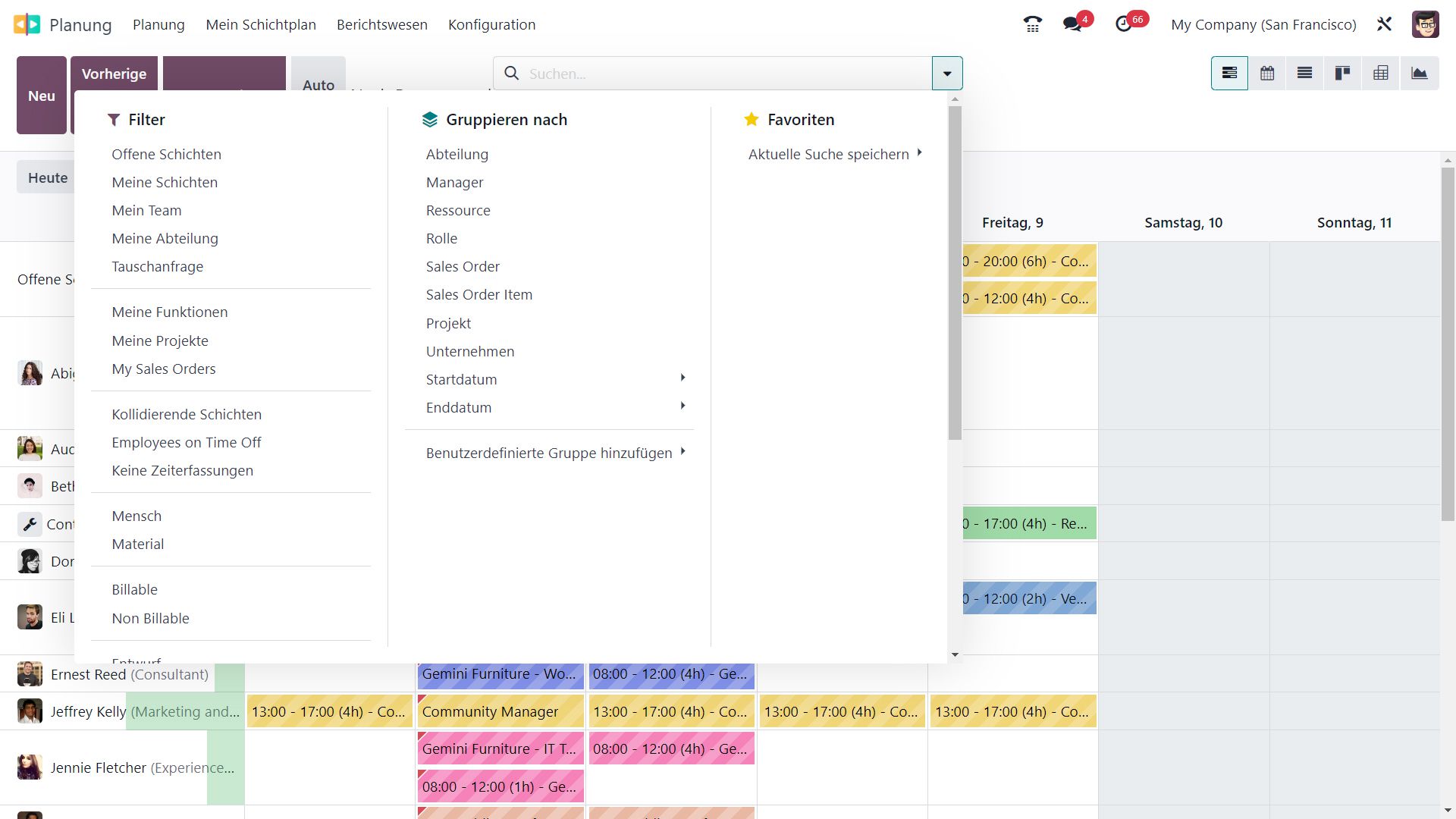Switch to calendar view icon
This screenshot has height=819, width=1456.
tap(1267, 74)
